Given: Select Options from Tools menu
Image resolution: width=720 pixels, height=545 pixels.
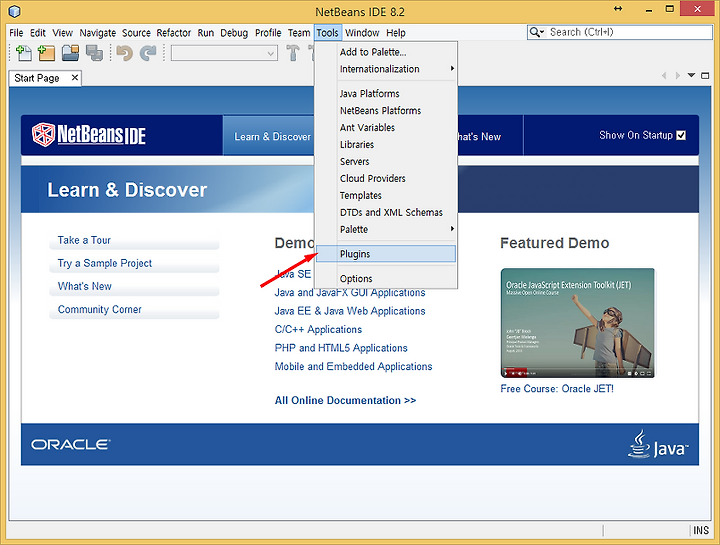Looking at the screenshot, I should 386,279.
